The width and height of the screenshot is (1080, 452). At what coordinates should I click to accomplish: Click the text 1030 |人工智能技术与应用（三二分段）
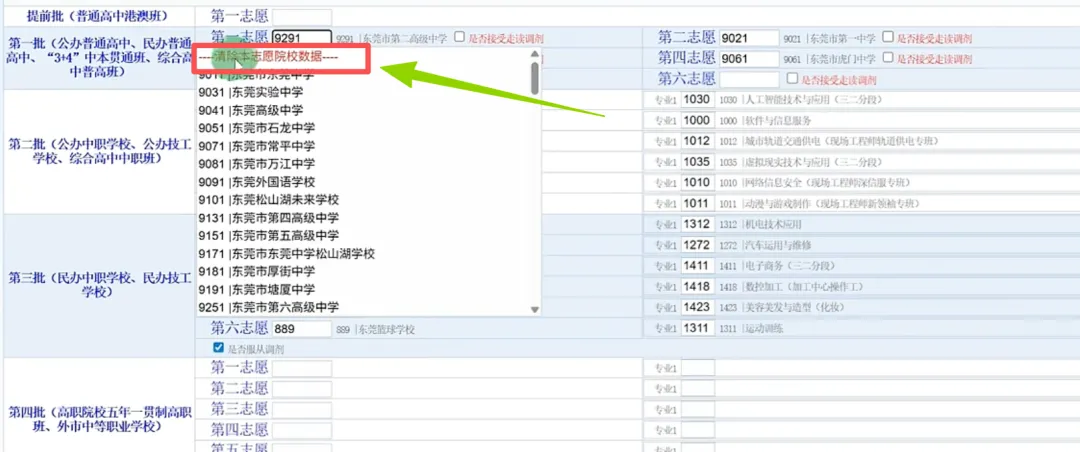[x=800, y=100]
